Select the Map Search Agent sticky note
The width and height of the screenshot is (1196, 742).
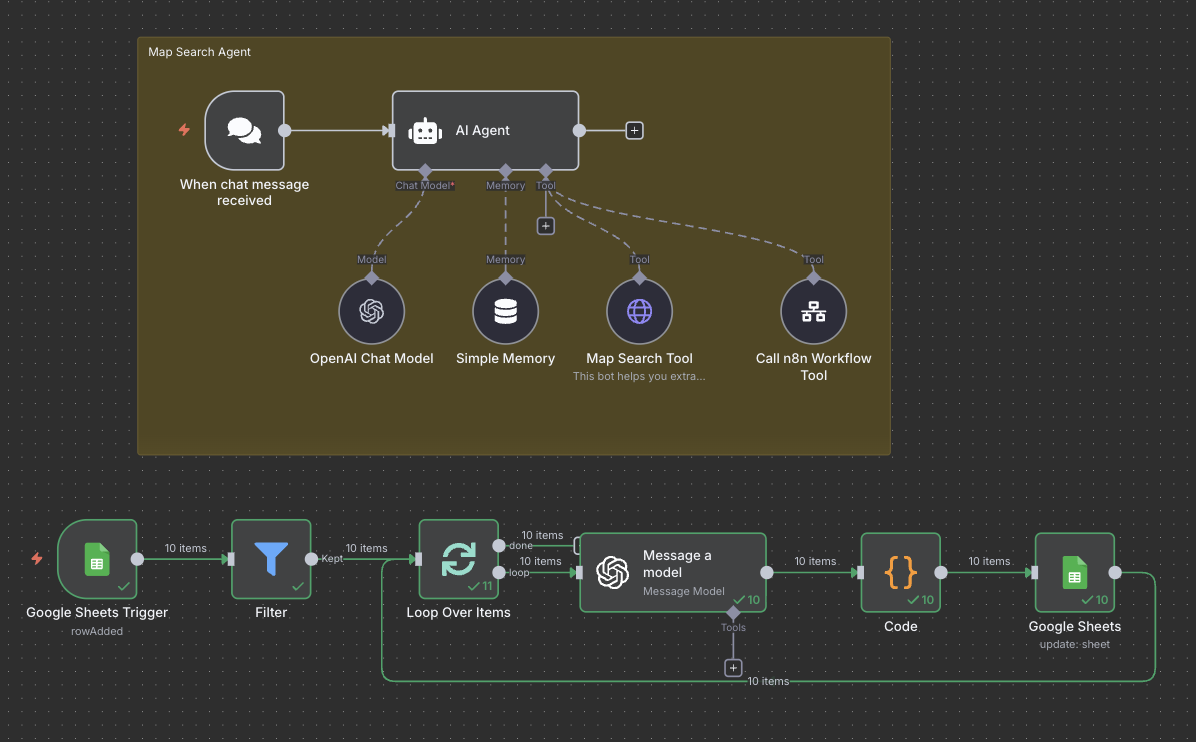[x=199, y=51]
